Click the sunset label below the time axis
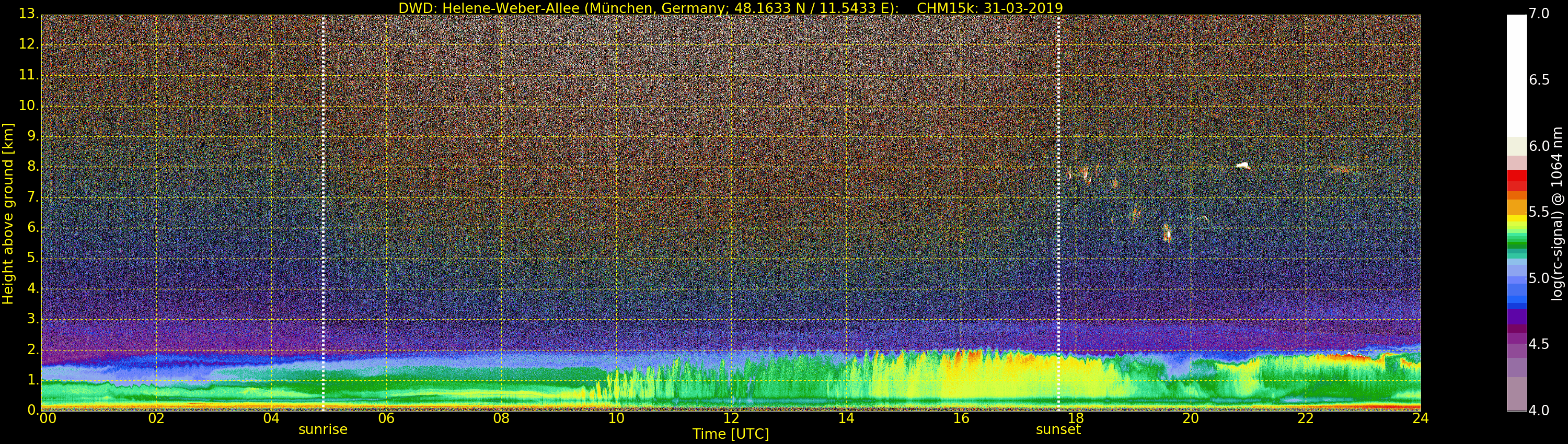 tap(1058, 429)
